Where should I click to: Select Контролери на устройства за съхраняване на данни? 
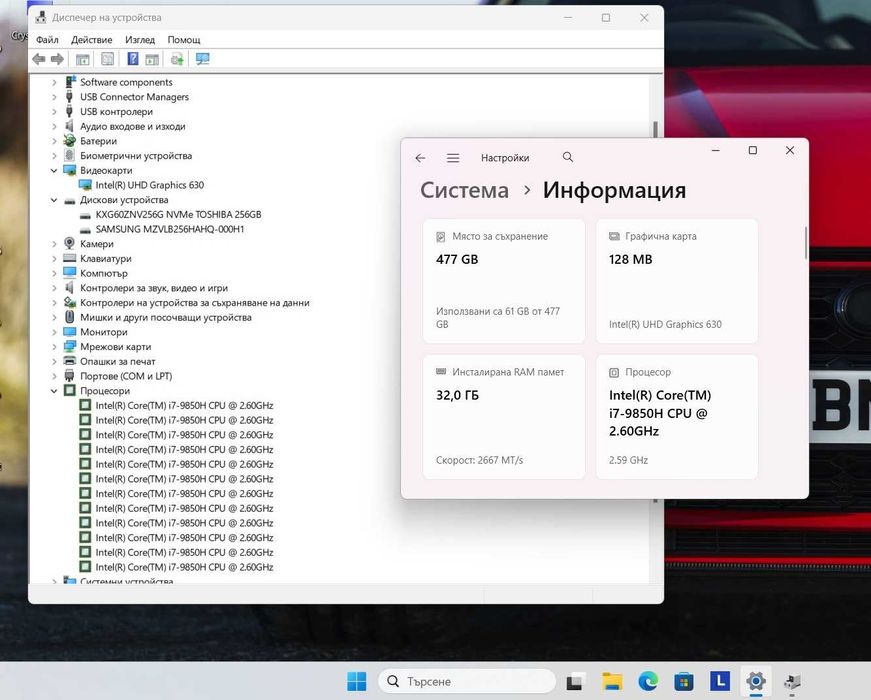[194, 303]
